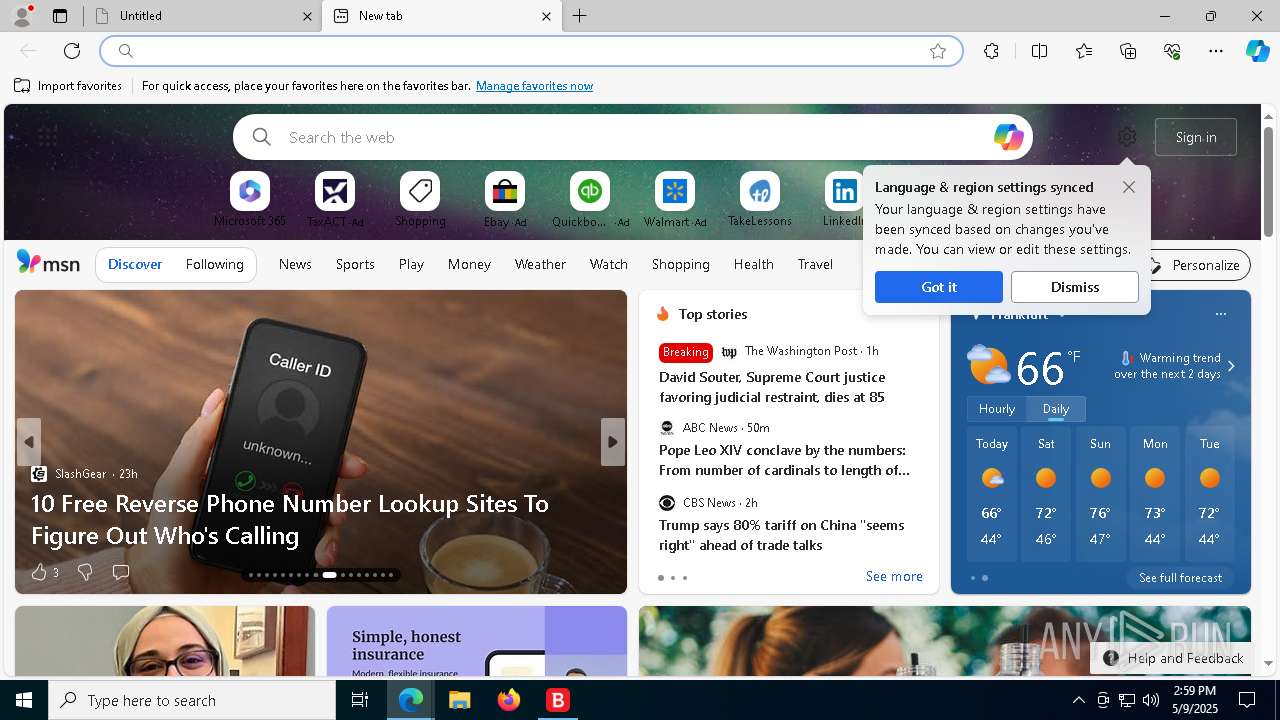Open Help and Feedback
This screenshot has width=1280, height=720.
(x=1174, y=658)
